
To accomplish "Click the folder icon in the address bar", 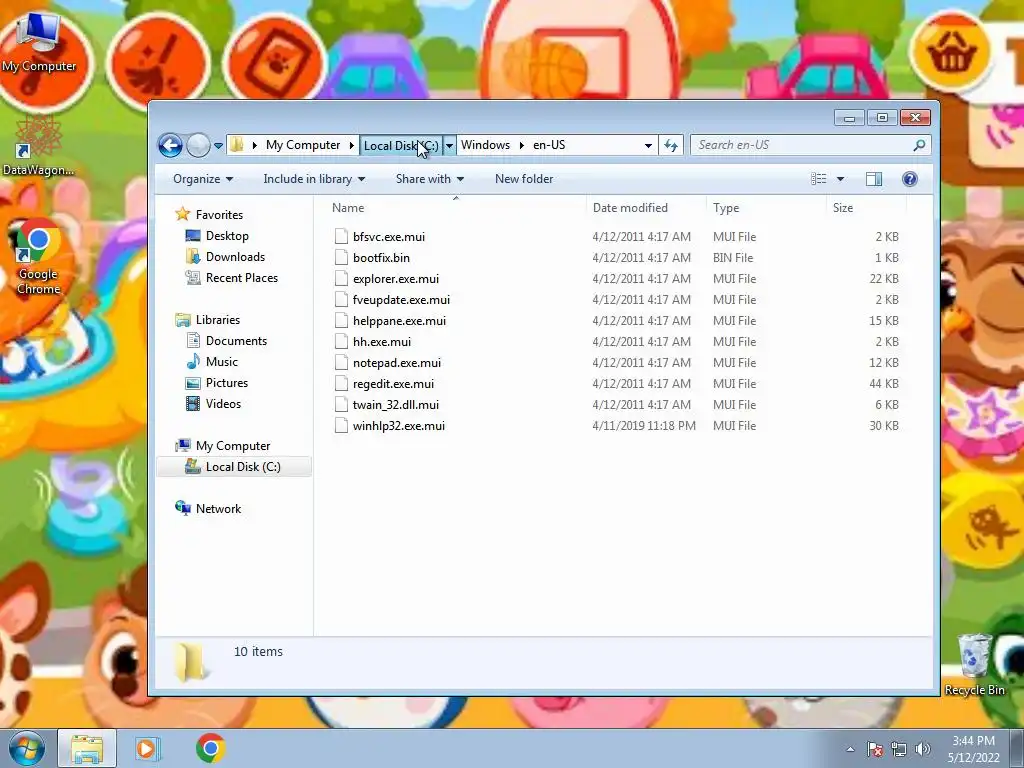I will 237,144.
